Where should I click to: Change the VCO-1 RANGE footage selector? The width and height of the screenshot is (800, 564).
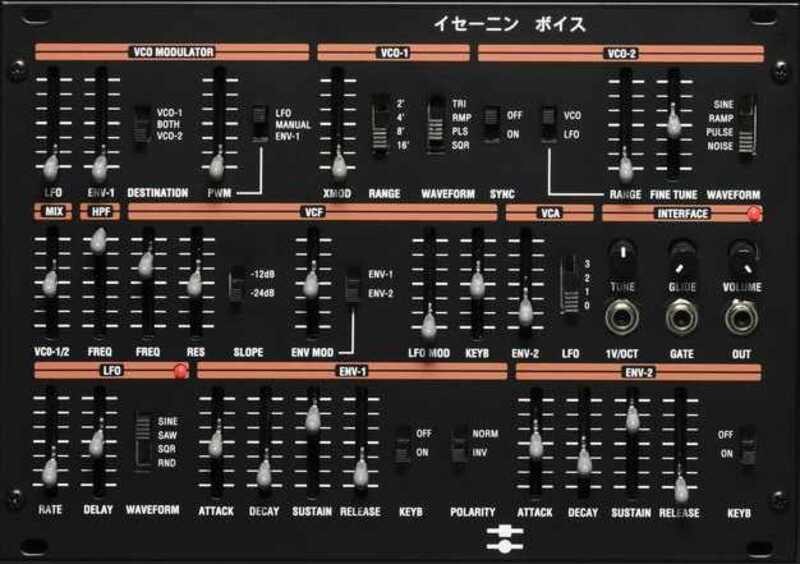pos(381,125)
